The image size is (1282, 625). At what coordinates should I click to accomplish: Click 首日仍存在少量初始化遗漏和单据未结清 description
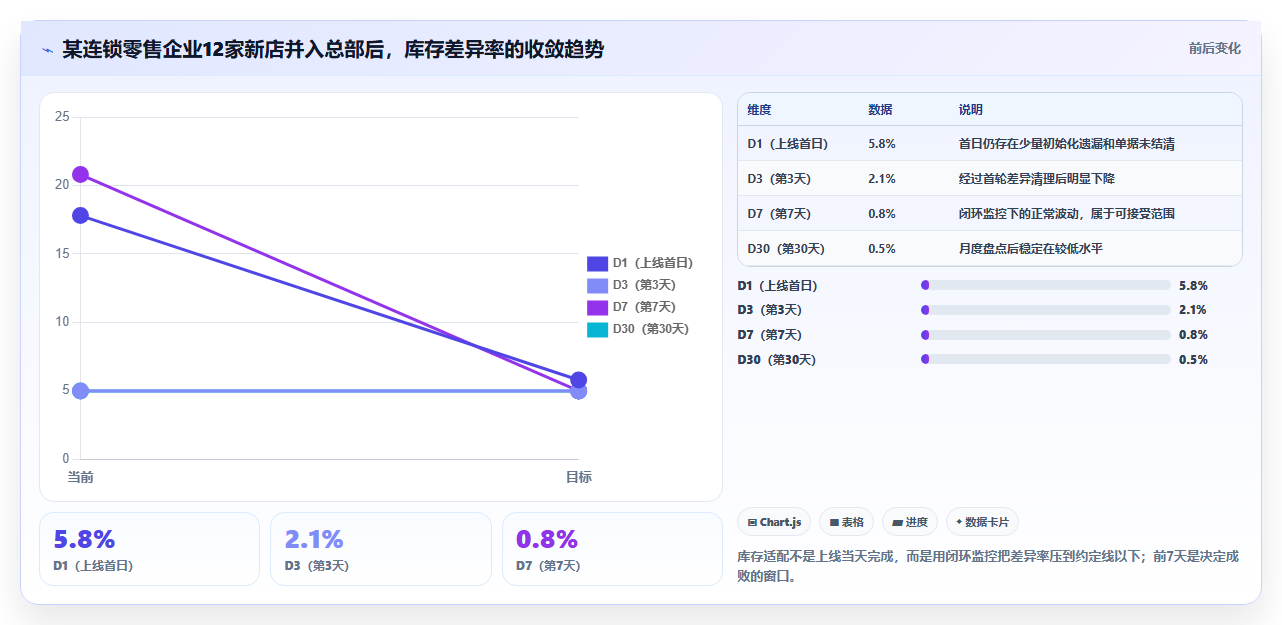(1066, 144)
